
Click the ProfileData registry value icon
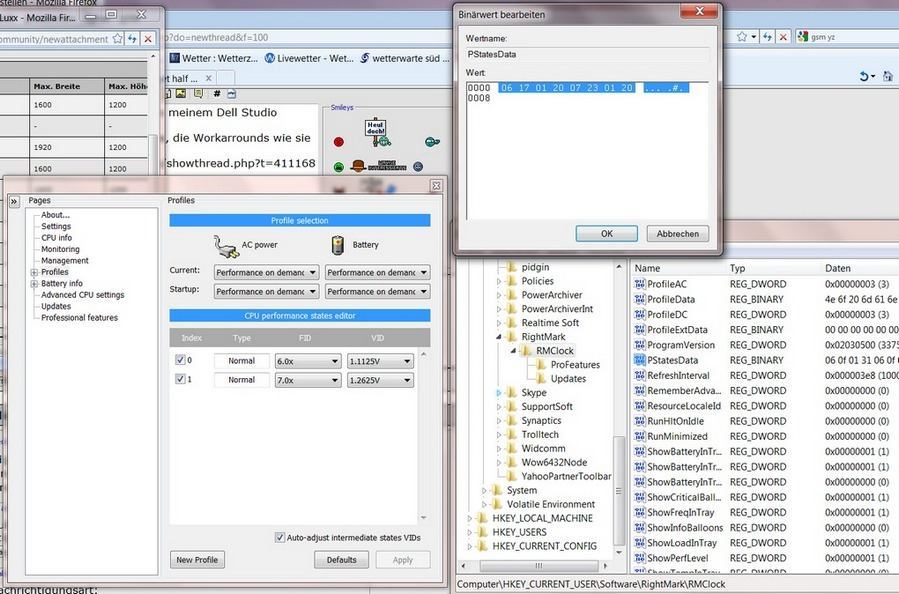point(639,299)
